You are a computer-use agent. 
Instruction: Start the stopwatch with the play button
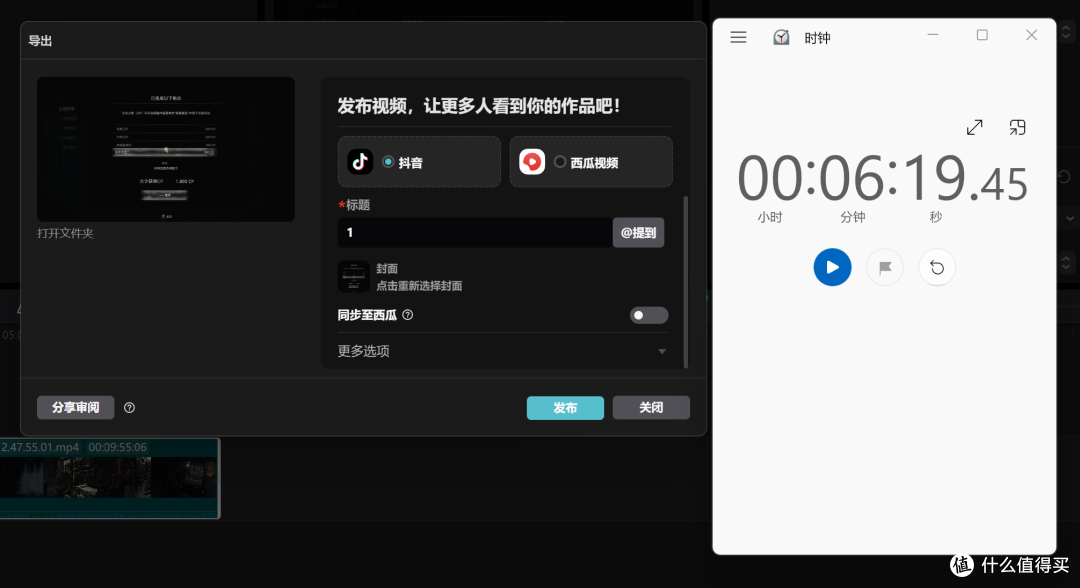(832, 267)
